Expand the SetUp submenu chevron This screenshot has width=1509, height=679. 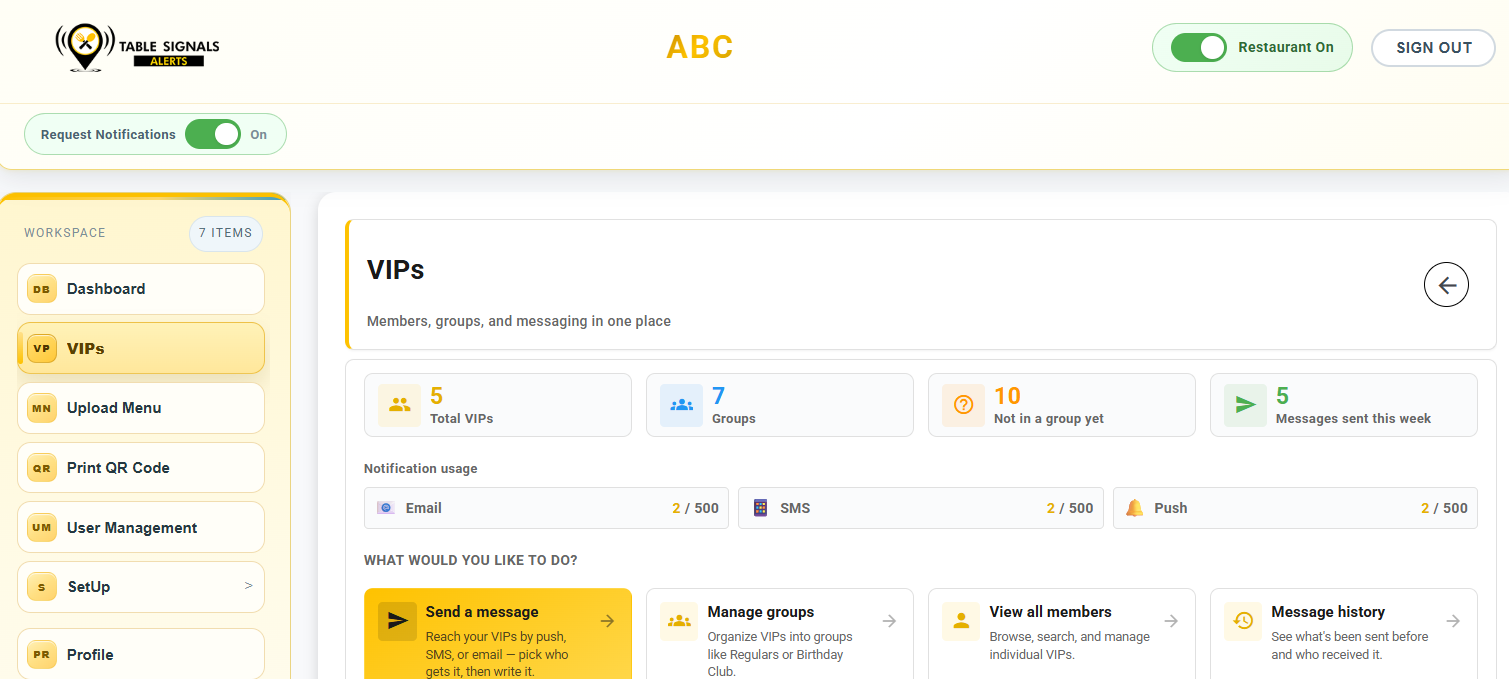pyautogui.click(x=248, y=586)
